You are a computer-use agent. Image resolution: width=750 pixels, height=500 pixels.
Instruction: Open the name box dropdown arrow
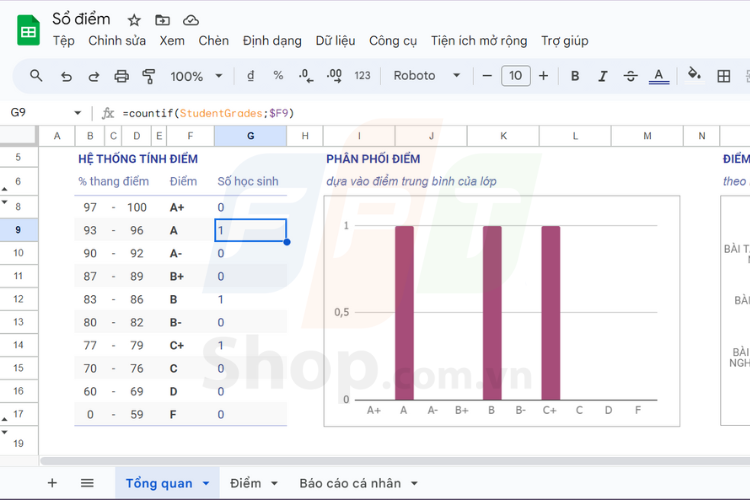pos(77,113)
